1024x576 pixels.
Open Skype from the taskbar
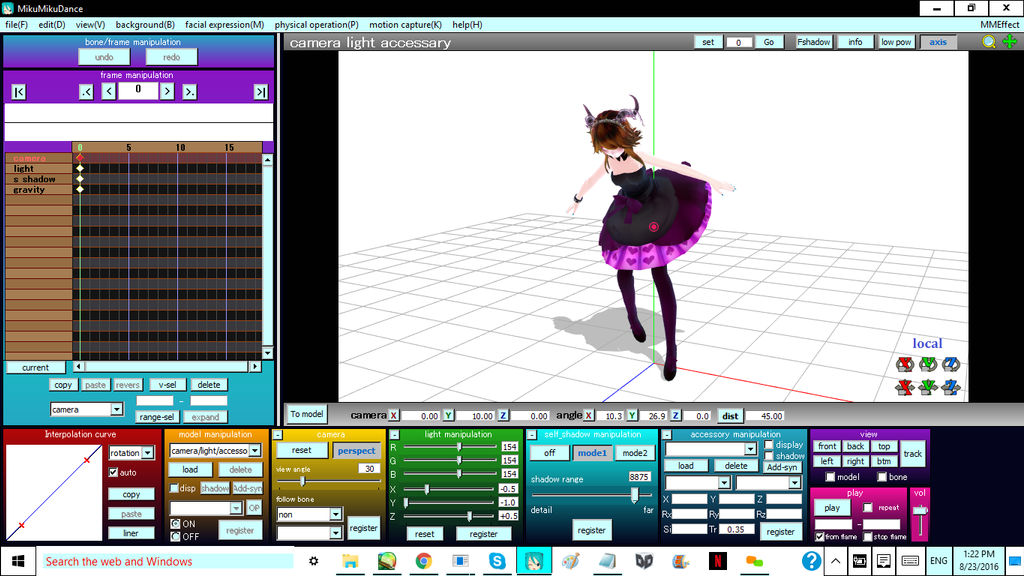coord(497,561)
